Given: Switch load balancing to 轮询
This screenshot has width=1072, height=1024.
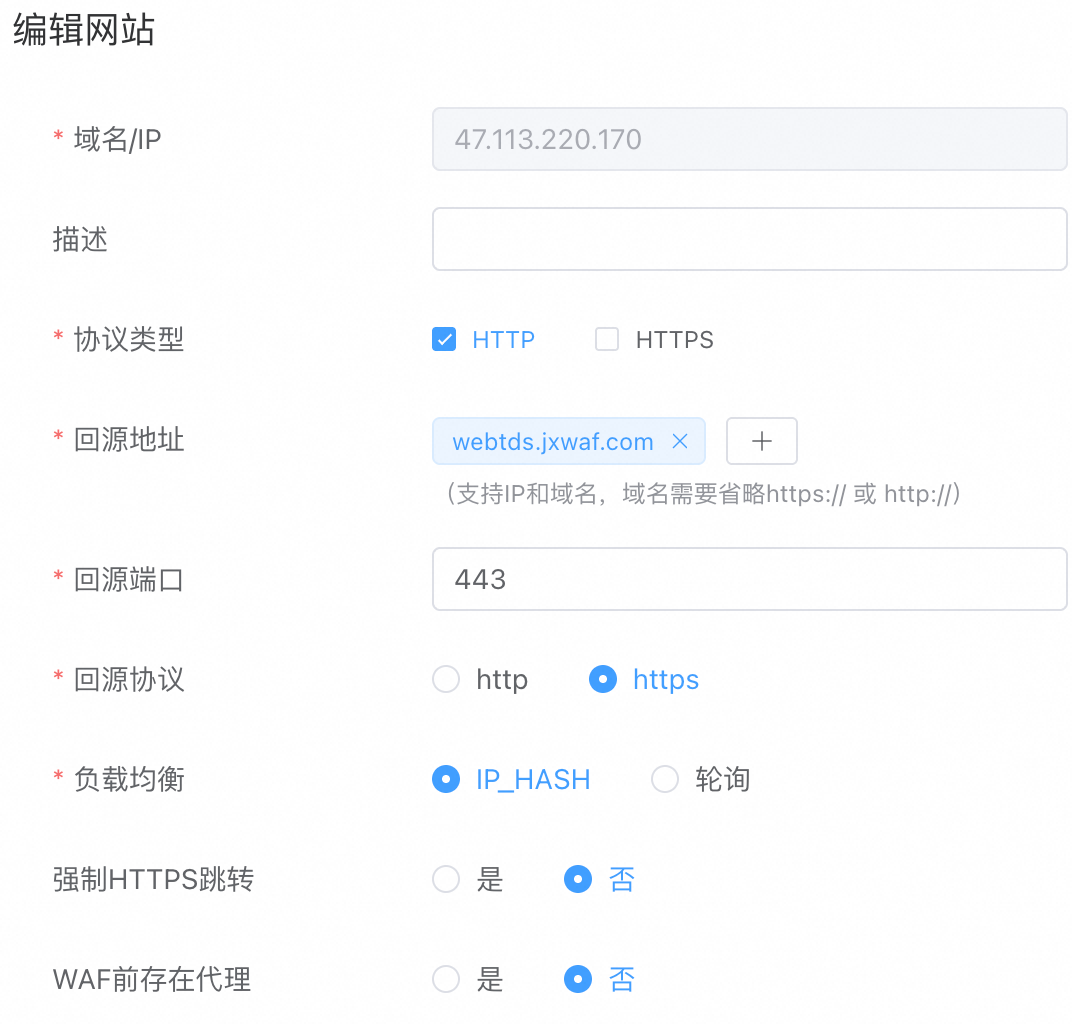Looking at the screenshot, I should (665, 779).
